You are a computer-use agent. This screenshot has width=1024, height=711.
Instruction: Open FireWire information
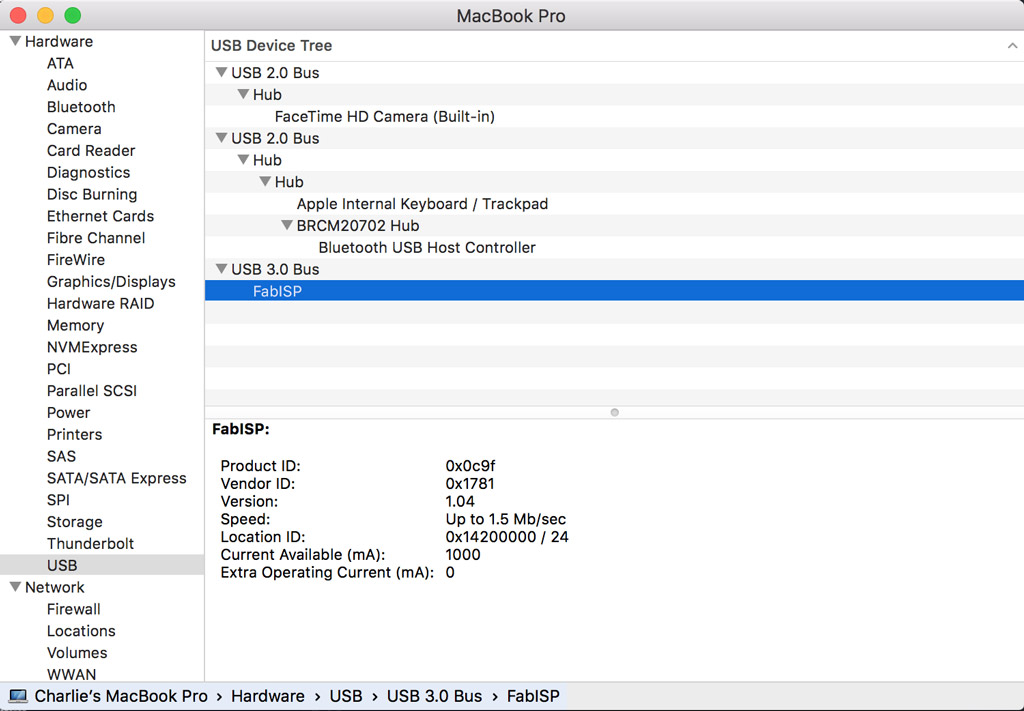click(76, 260)
